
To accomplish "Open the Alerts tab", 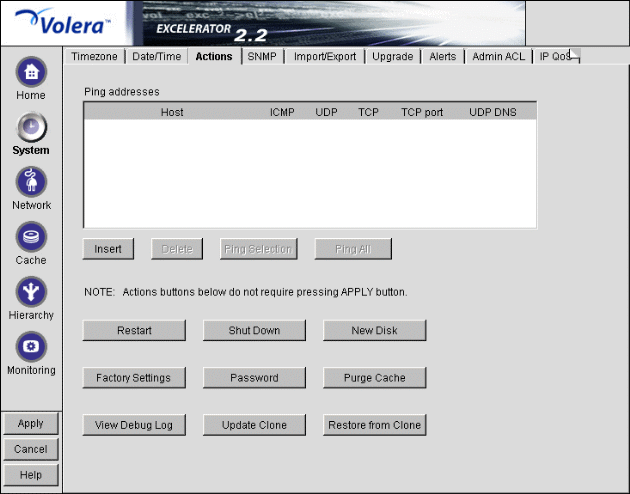I will [x=443, y=57].
